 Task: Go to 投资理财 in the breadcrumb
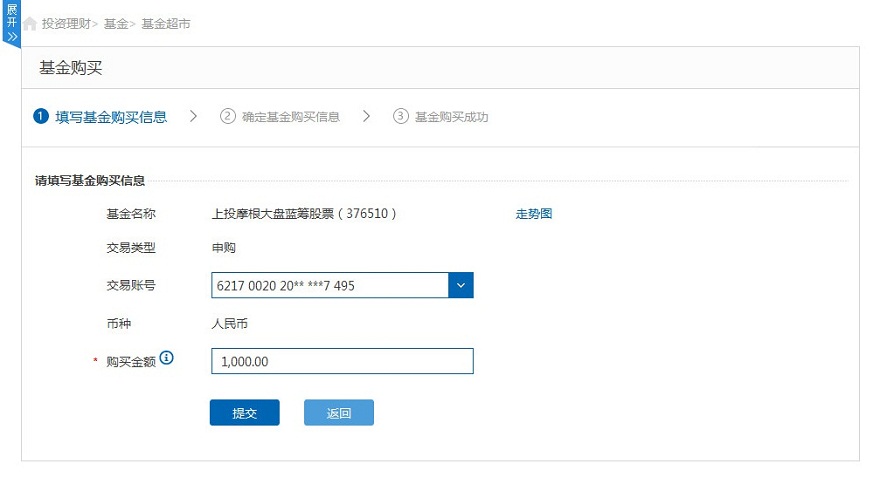point(66,23)
